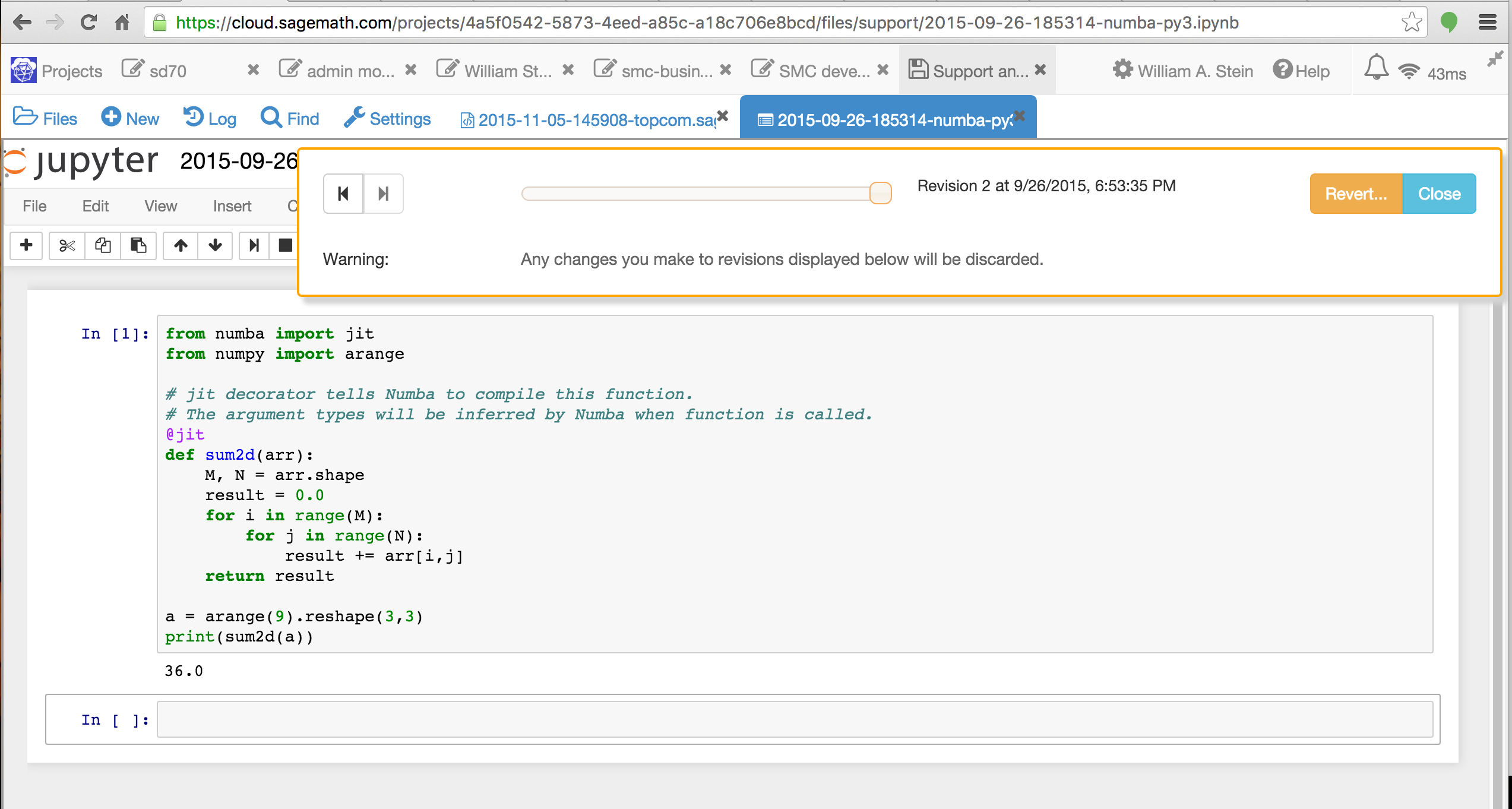Open the Jupyter File menu
This screenshot has width=1512, height=809.
tap(34, 206)
